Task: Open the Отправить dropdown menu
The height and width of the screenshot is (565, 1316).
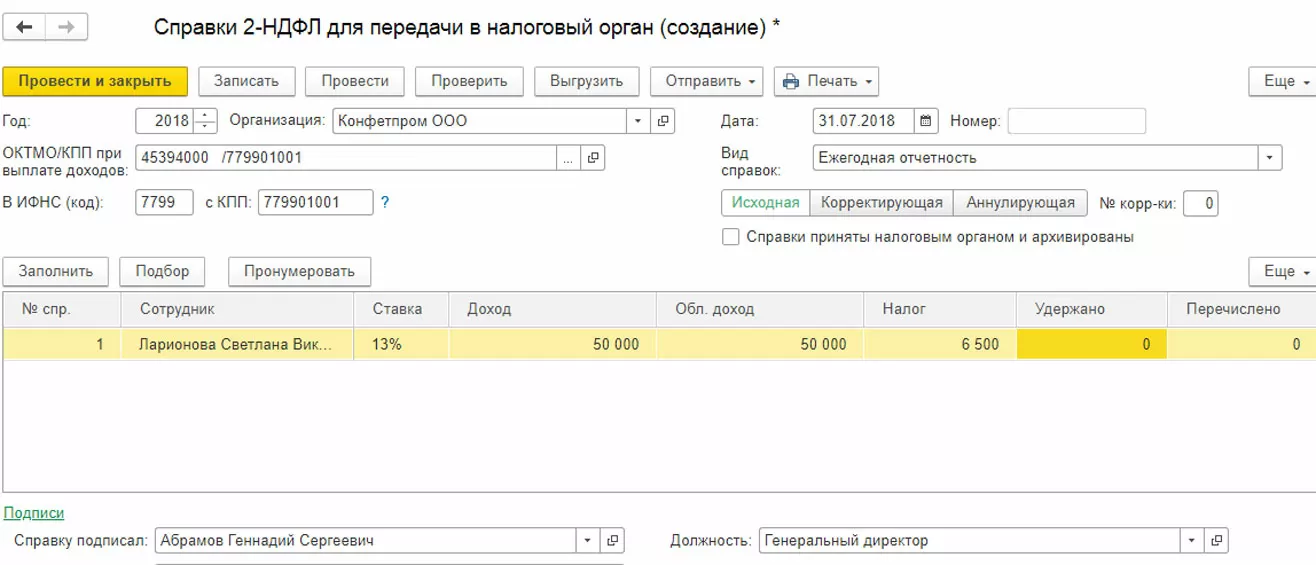Action: point(707,81)
